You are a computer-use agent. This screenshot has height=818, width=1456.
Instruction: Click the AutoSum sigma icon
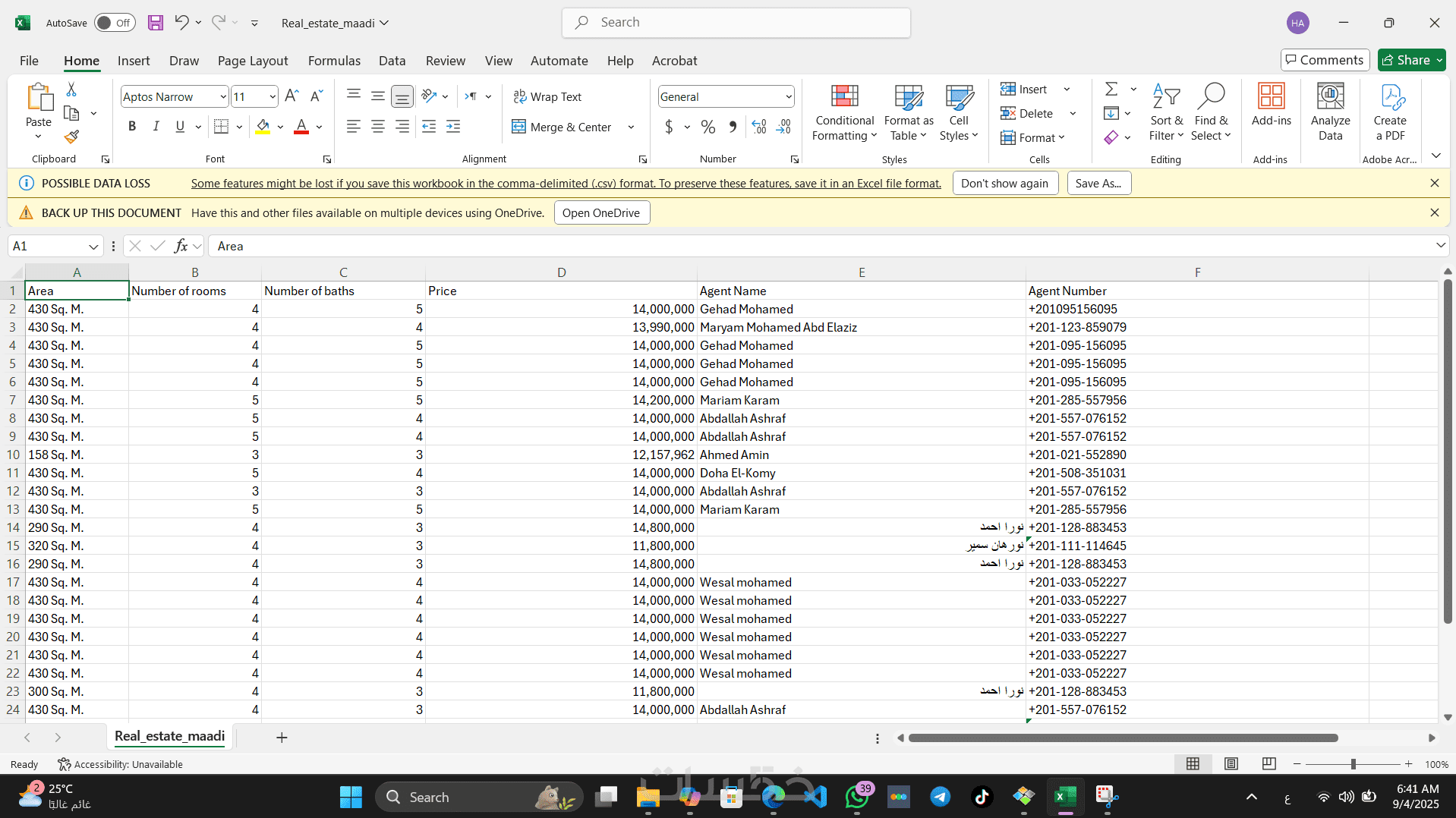pos(1111,90)
